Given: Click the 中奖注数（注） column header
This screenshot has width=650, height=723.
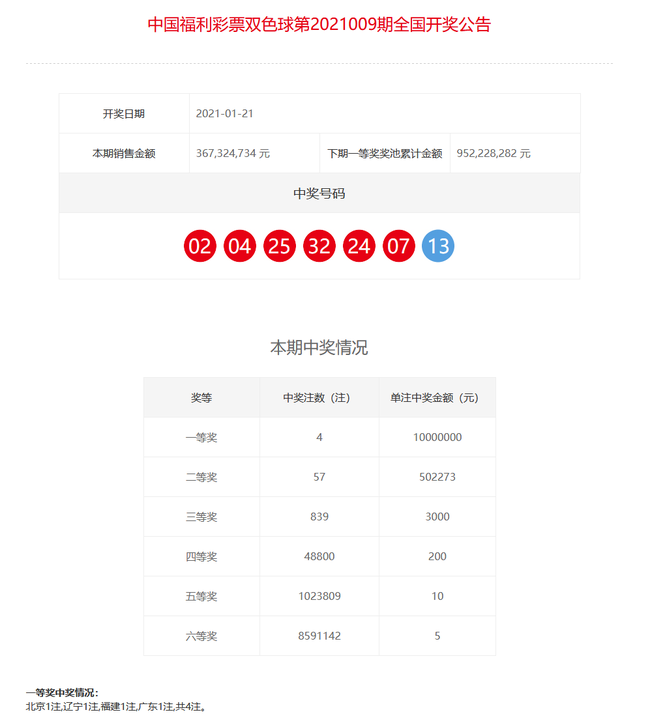Looking at the screenshot, I should coord(319,397).
